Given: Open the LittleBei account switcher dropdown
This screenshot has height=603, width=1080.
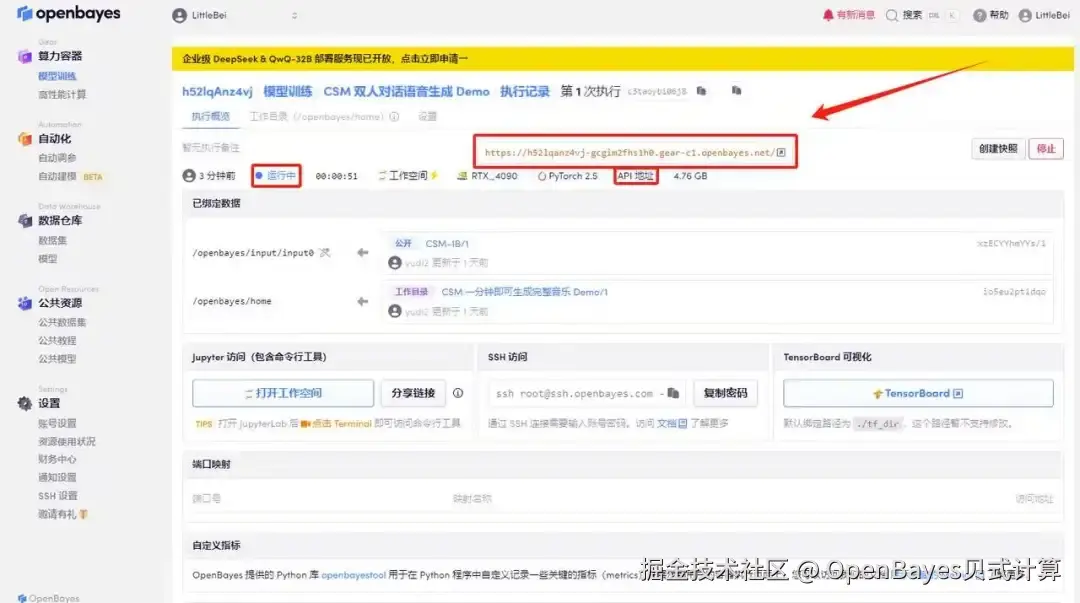Looking at the screenshot, I should click(235, 15).
